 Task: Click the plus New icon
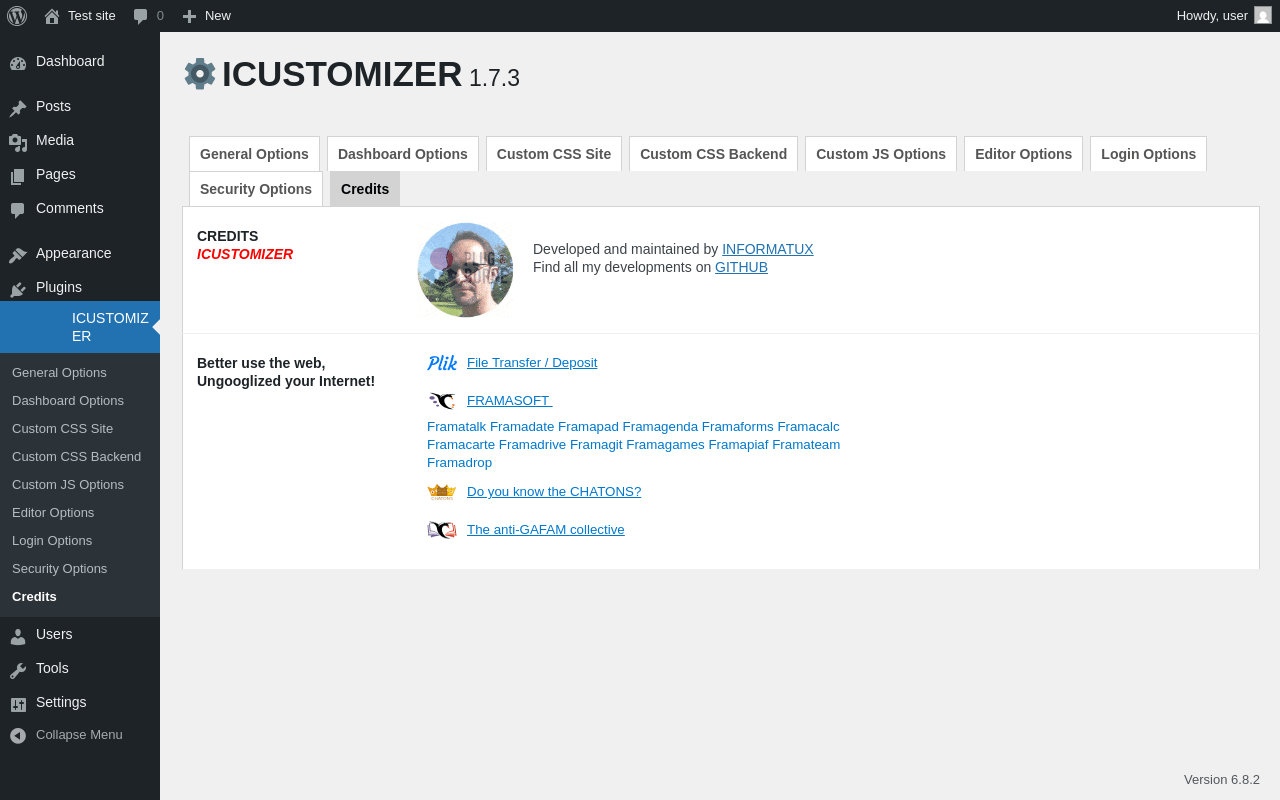pyautogui.click(x=189, y=16)
